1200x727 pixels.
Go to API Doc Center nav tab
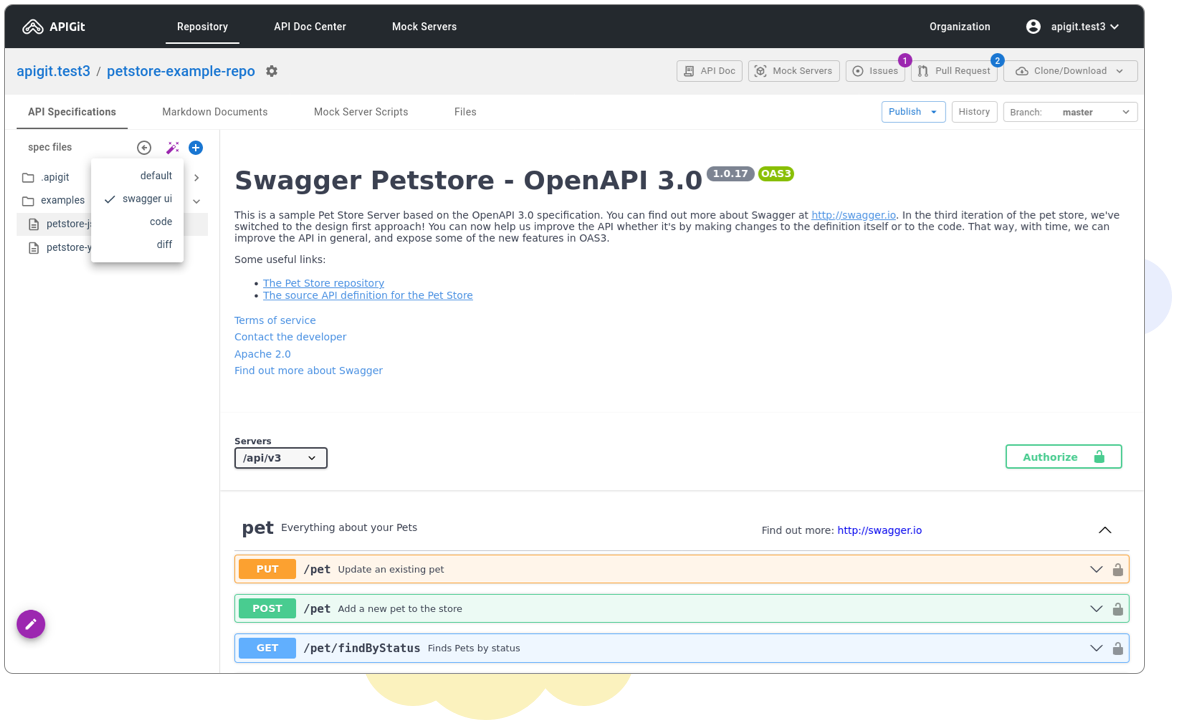310,27
